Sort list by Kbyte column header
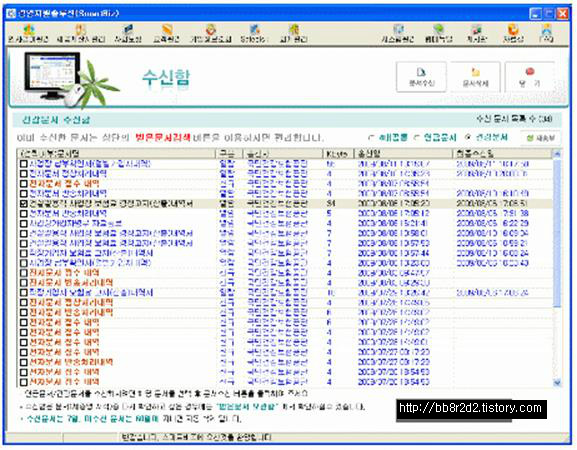Viewport: 577px width, 450px height. [x=339, y=153]
